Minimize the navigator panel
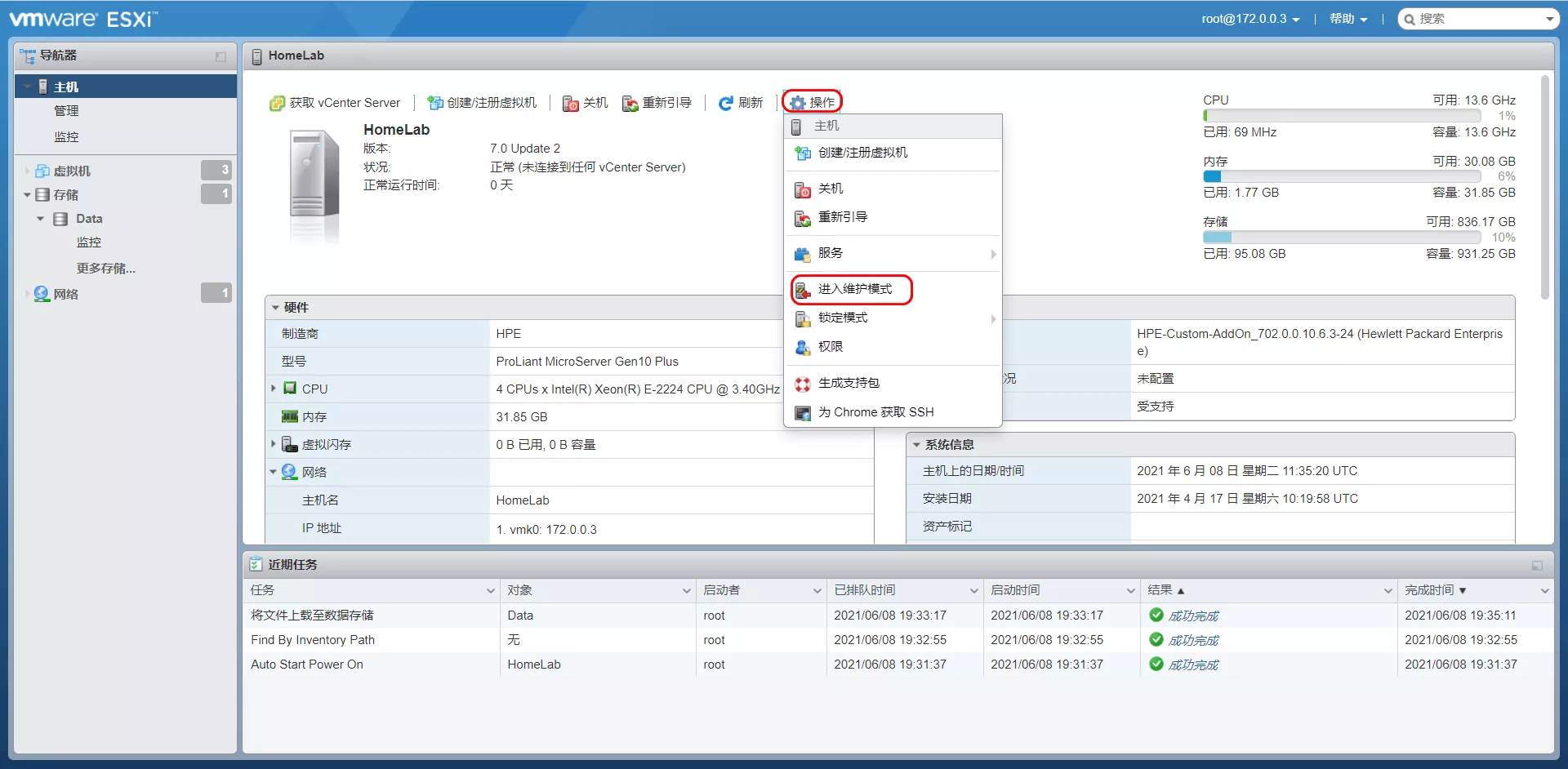The height and width of the screenshot is (769, 1568). coord(220,56)
